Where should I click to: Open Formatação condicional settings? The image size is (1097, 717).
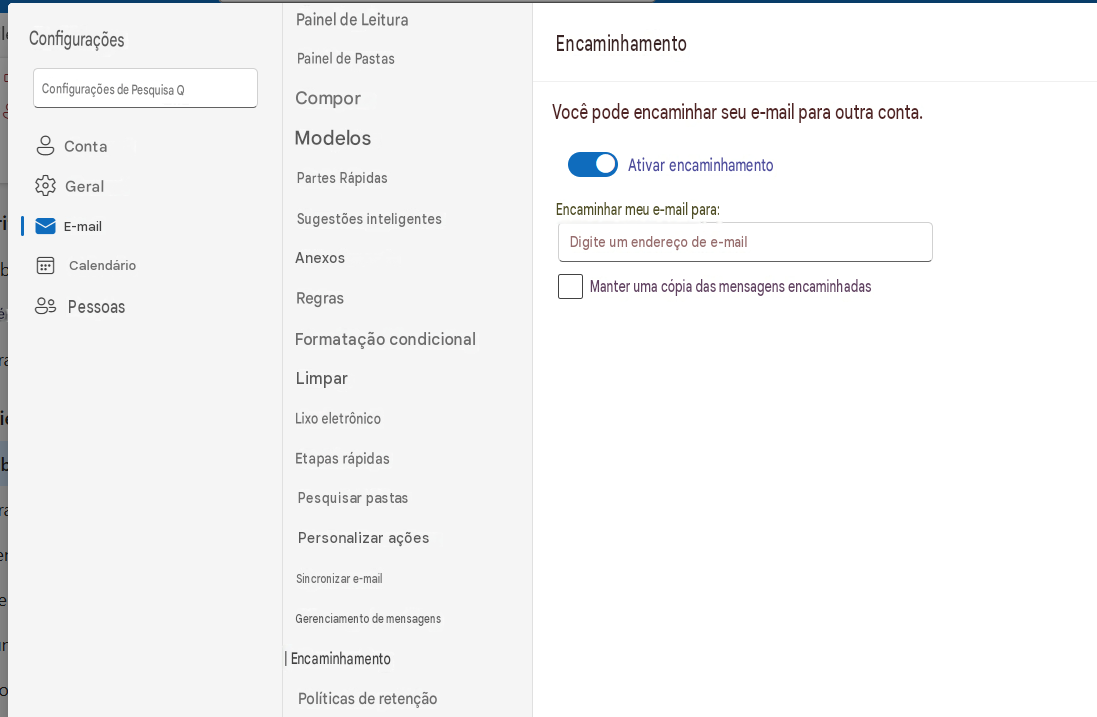(x=385, y=339)
